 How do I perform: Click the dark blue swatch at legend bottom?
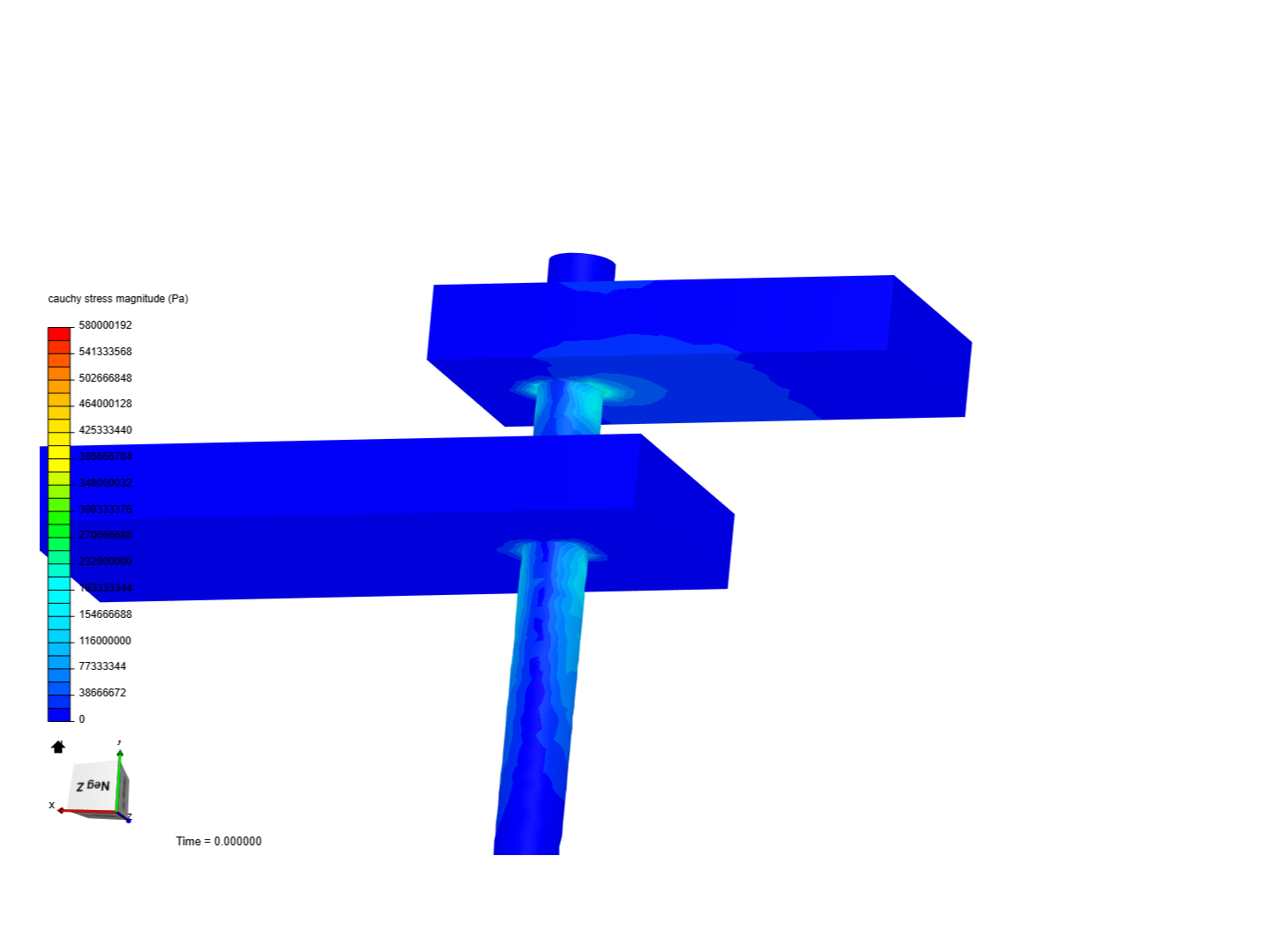coord(59,715)
